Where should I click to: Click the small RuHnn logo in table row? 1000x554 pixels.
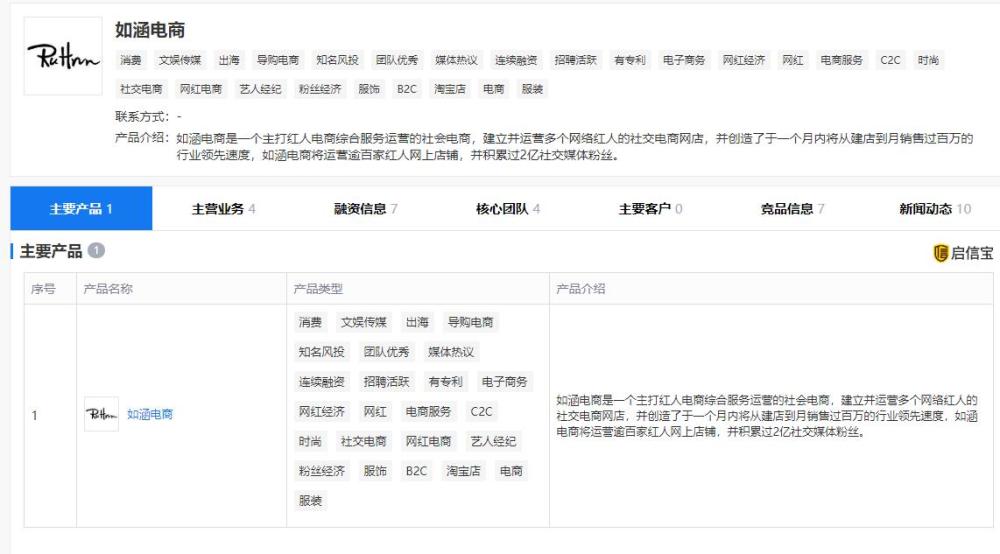click(101, 414)
